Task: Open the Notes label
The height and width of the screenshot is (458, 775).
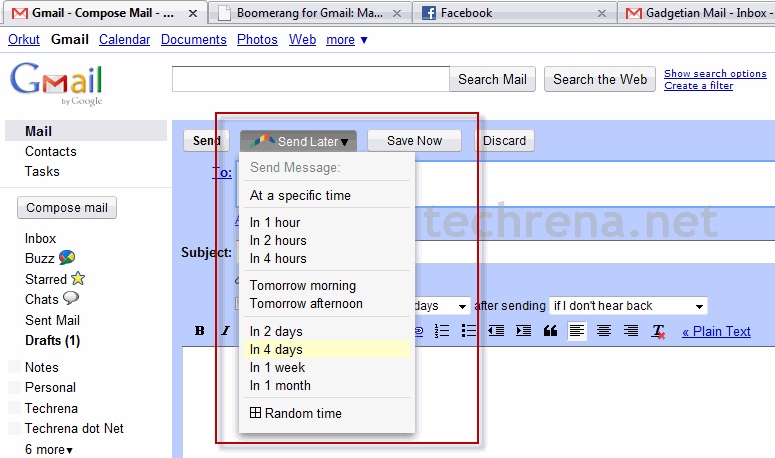Action: (42, 368)
